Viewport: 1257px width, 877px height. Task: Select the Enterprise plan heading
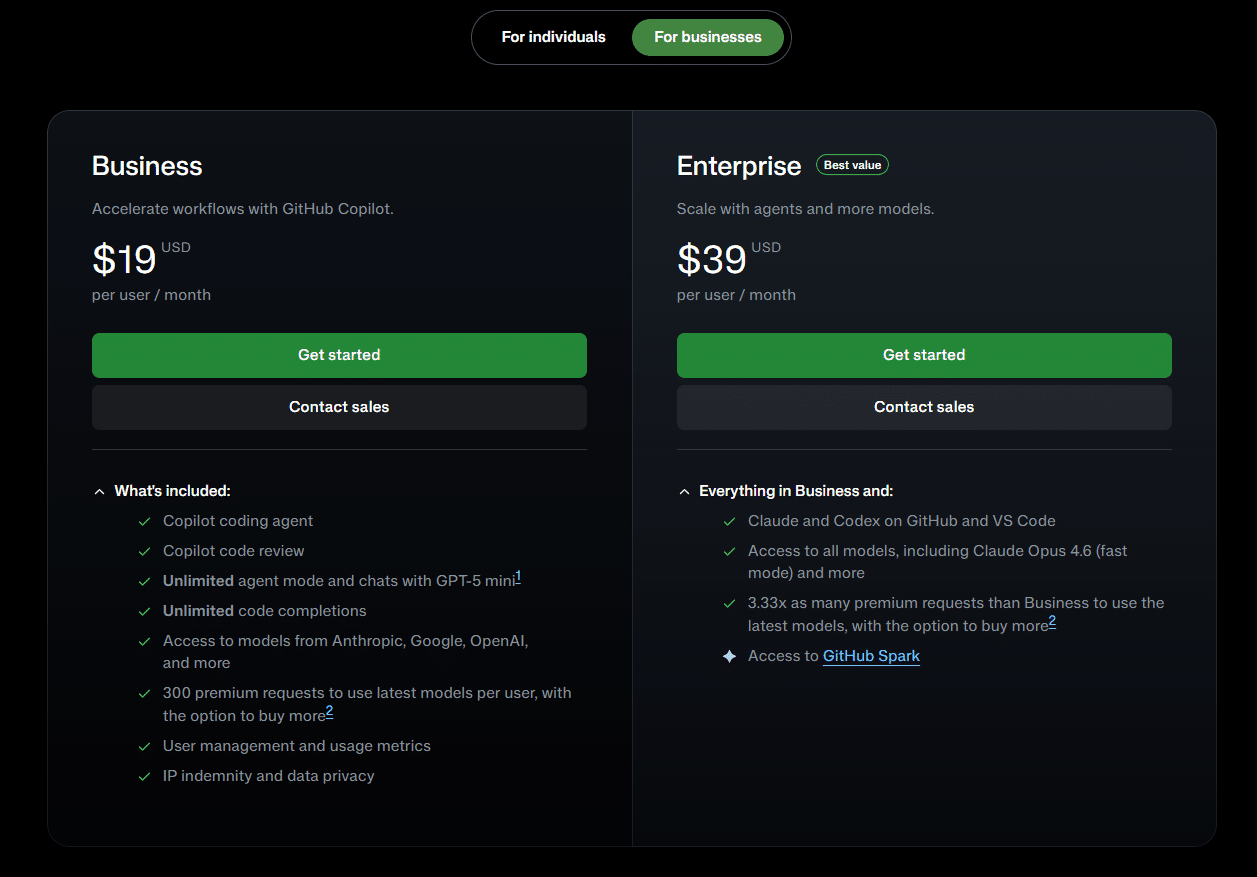(739, 165)
